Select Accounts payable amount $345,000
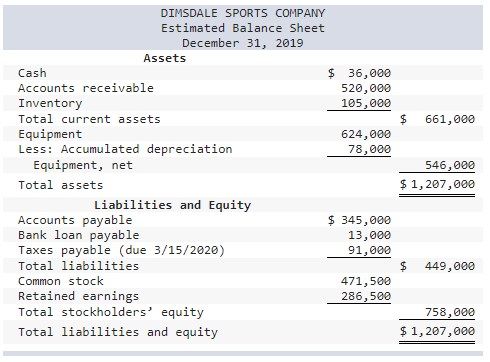The image size is (490, 362). tap(359, 220)
